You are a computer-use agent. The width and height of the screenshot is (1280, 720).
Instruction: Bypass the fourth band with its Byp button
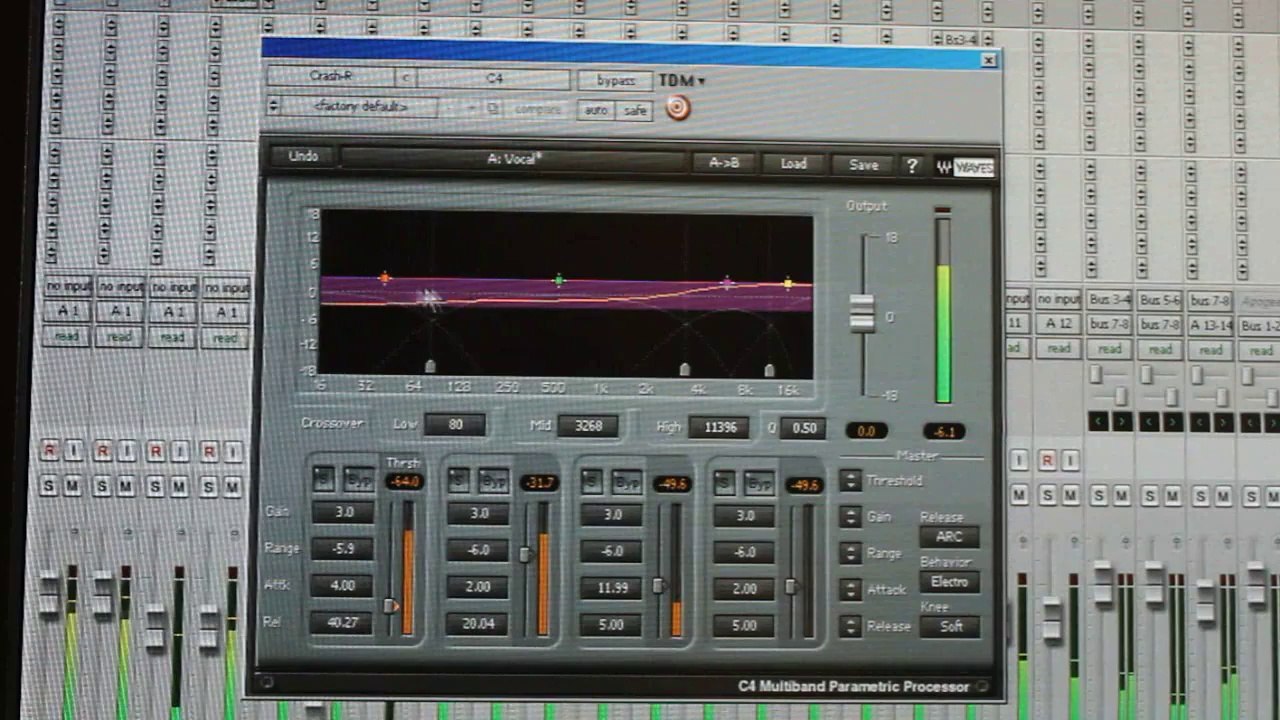(759, 484)
